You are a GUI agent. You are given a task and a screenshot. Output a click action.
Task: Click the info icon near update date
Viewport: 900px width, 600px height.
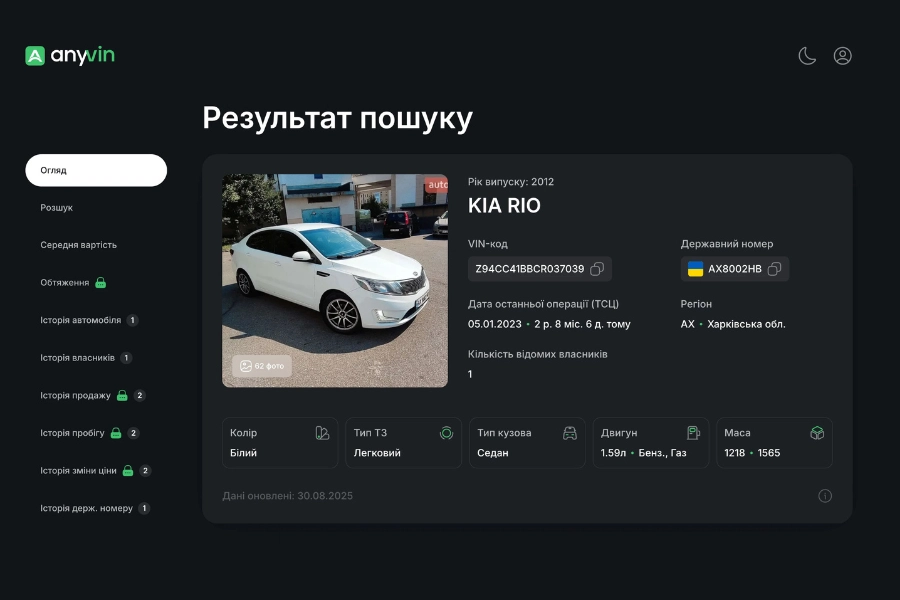[825, 496]
